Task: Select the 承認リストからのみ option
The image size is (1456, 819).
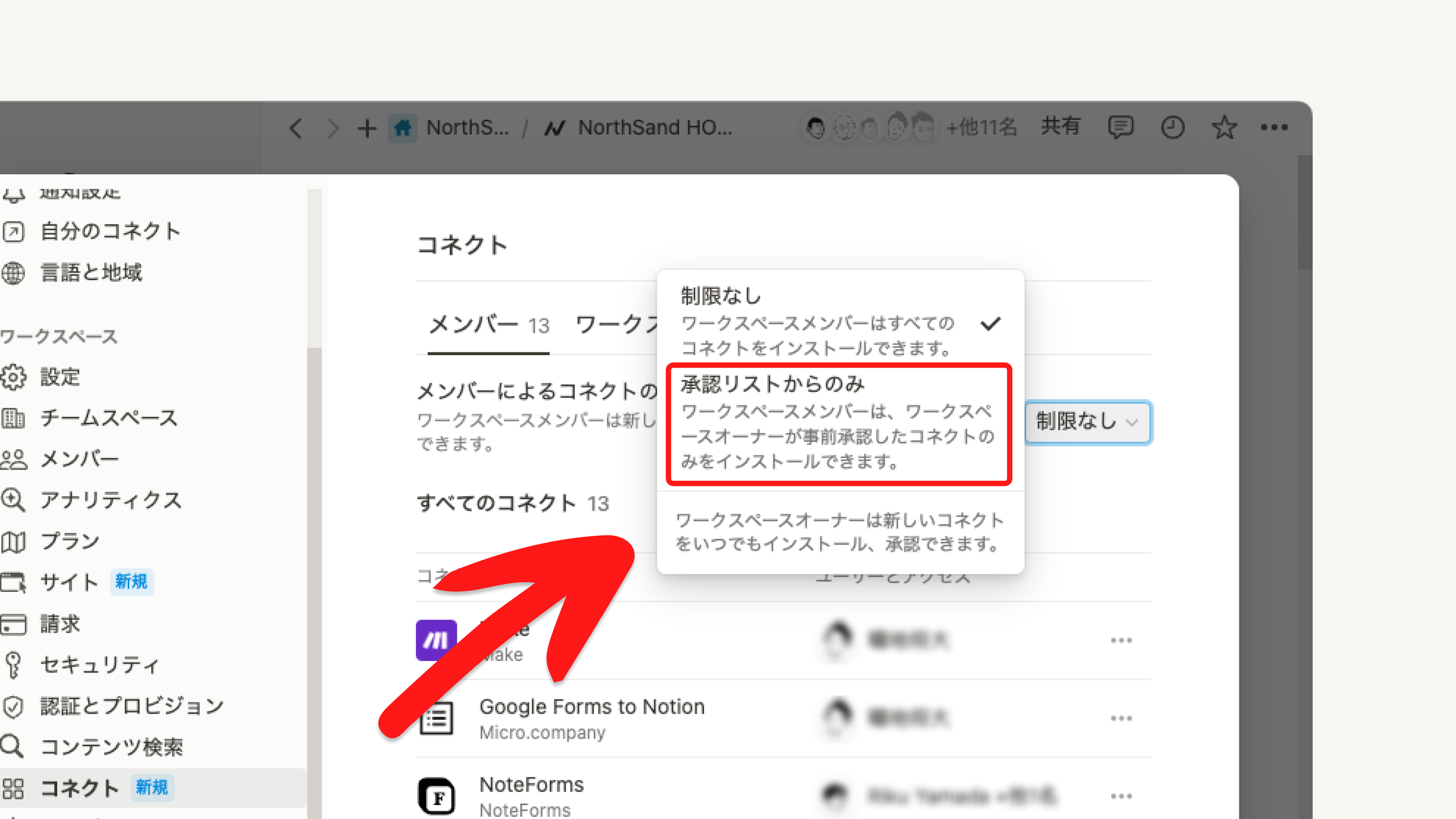Action: [x=839, y=424]
